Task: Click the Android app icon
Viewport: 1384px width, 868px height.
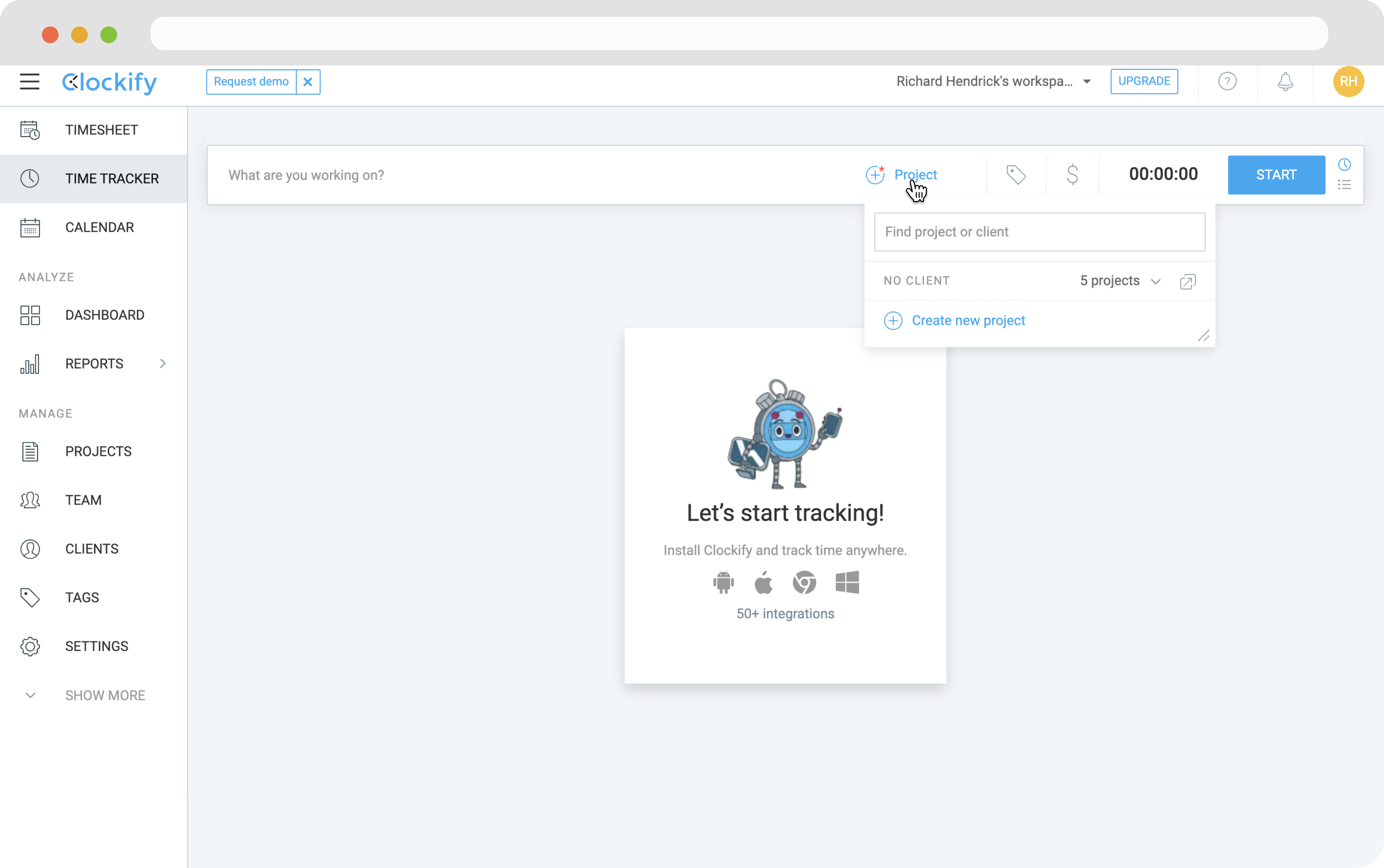Action: [723, 583]
